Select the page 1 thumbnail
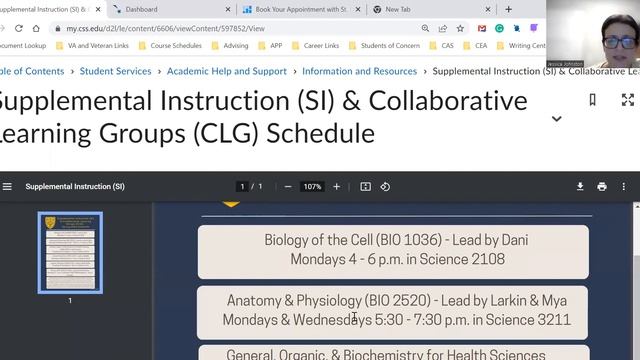640x360 pixels. 70,253
